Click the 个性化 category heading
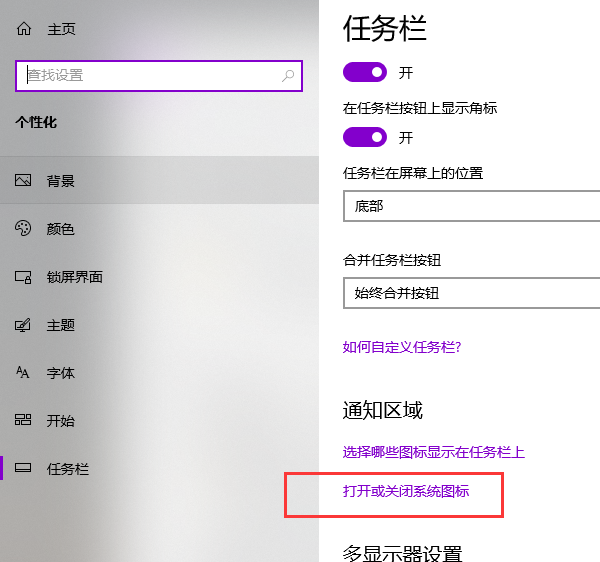The height and width of the screenshot is (562, 600). coord(36,122)
